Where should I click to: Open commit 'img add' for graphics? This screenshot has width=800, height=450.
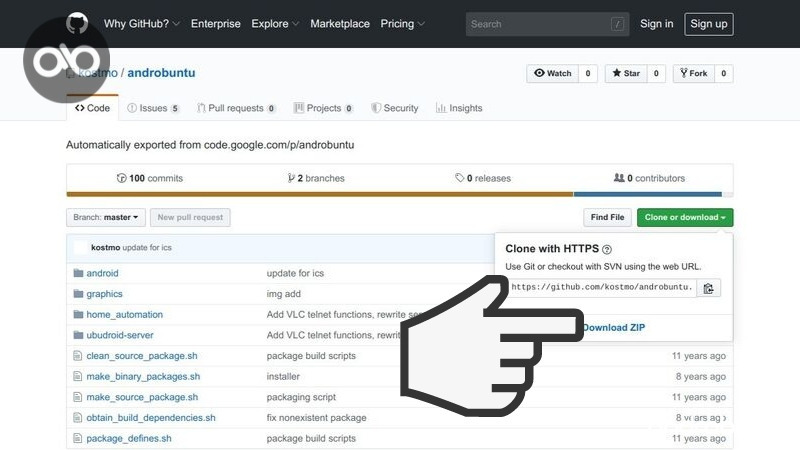coord(284,294)
